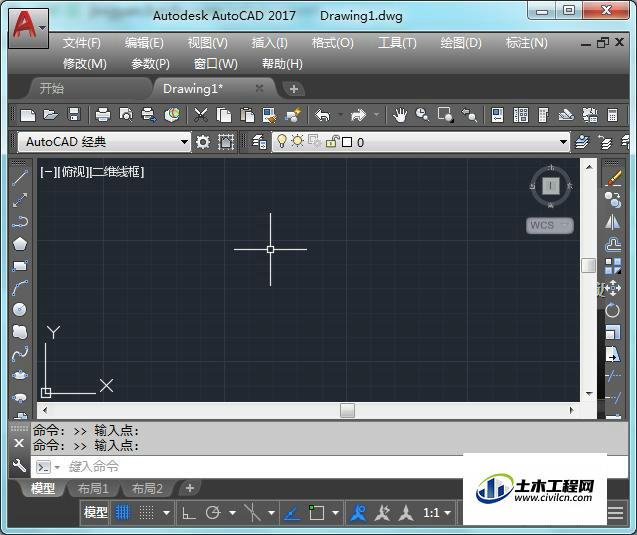Expand the undo history dropdown arrow
This screenshot has width=637, height=535.
340,115
